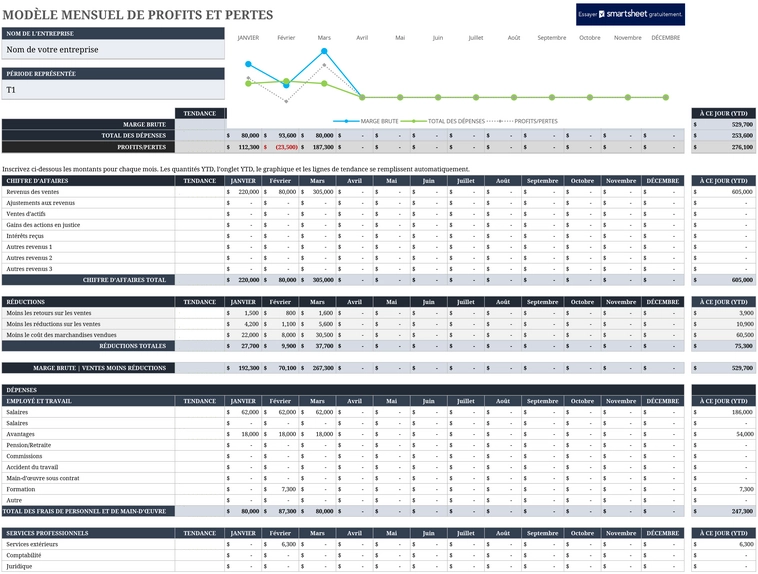Click the Ventes d'actifs row label
The width and height of the screenshot is (758, 574).
tap(26, 214)
